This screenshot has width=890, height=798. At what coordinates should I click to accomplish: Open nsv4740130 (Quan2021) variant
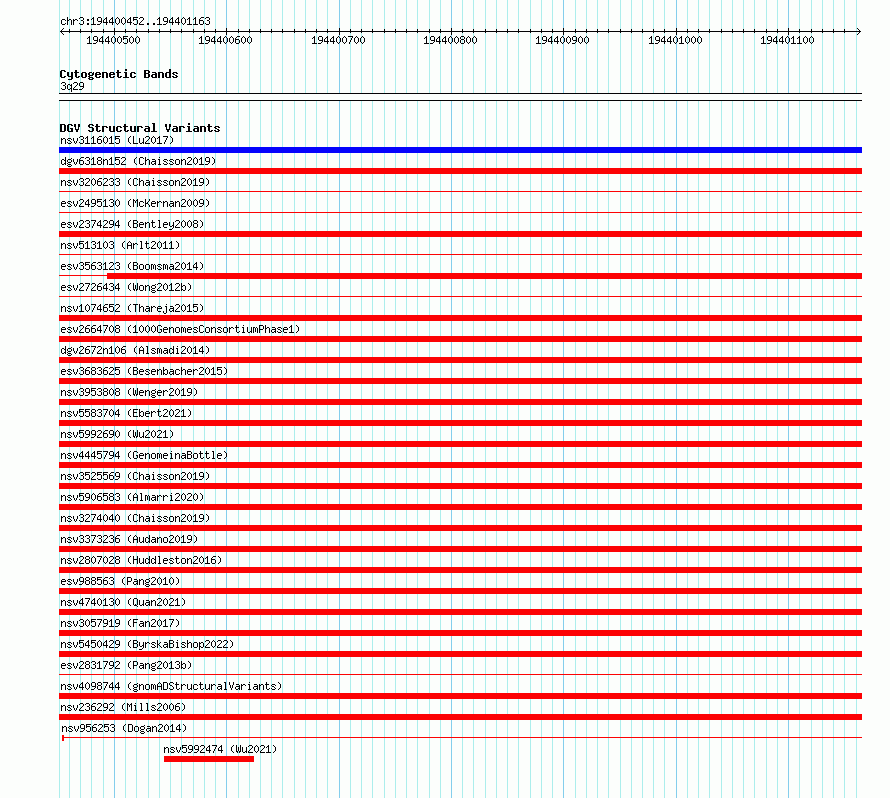(x=123, y=602)
